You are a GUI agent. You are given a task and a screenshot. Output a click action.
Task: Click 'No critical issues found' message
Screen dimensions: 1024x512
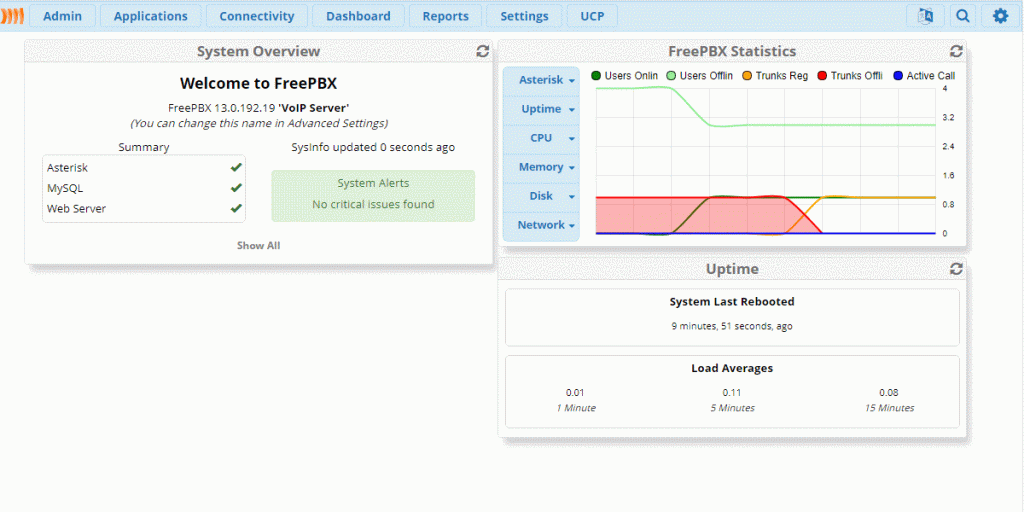(373, 204)
